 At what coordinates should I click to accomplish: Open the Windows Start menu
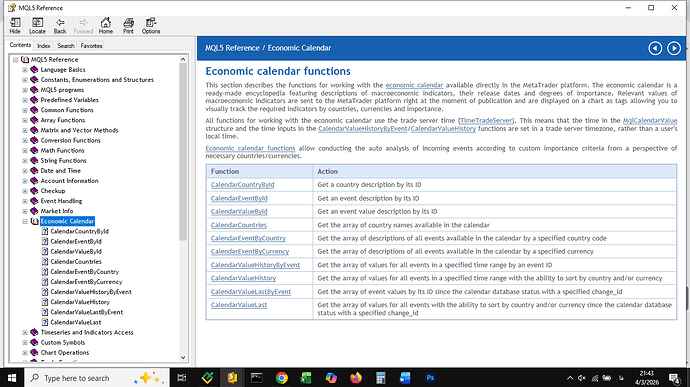pyautogui.click(x=12, y=378)
